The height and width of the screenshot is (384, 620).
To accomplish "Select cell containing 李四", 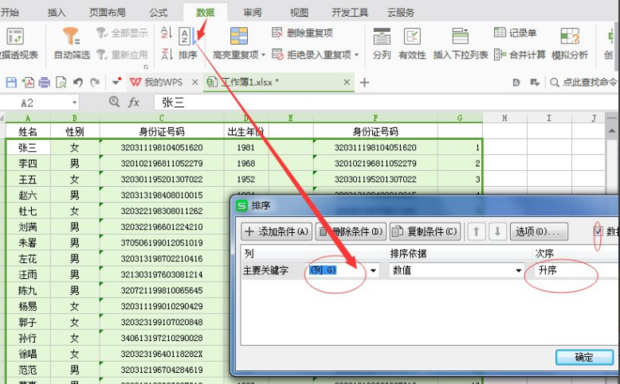I will click(28, 163).
